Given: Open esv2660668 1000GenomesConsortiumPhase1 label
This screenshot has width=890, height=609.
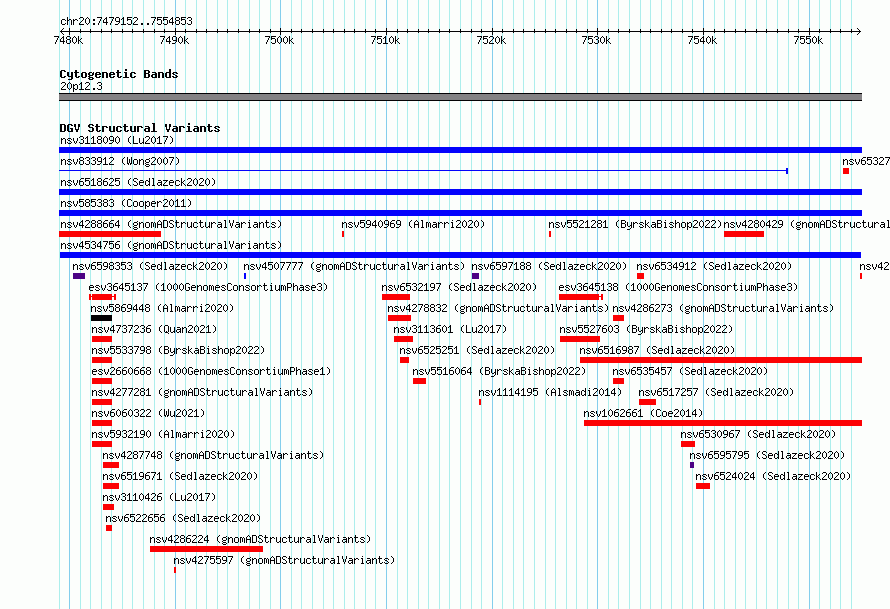Looking at the screenshot, I should (x=211, y=371).
